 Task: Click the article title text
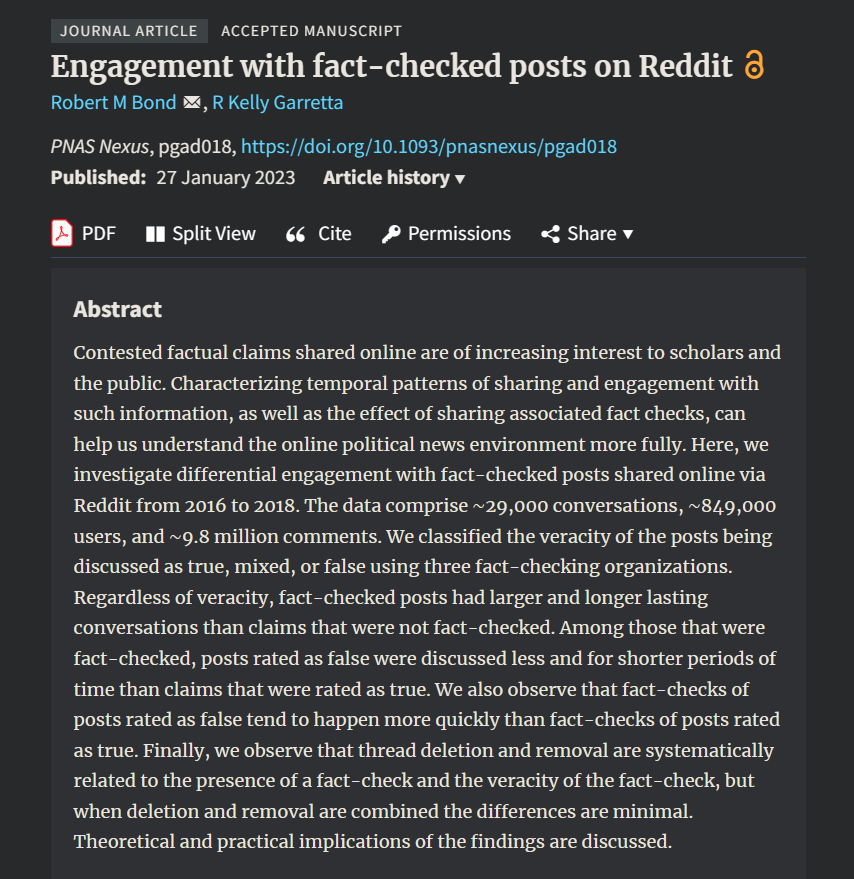[391, 66]
